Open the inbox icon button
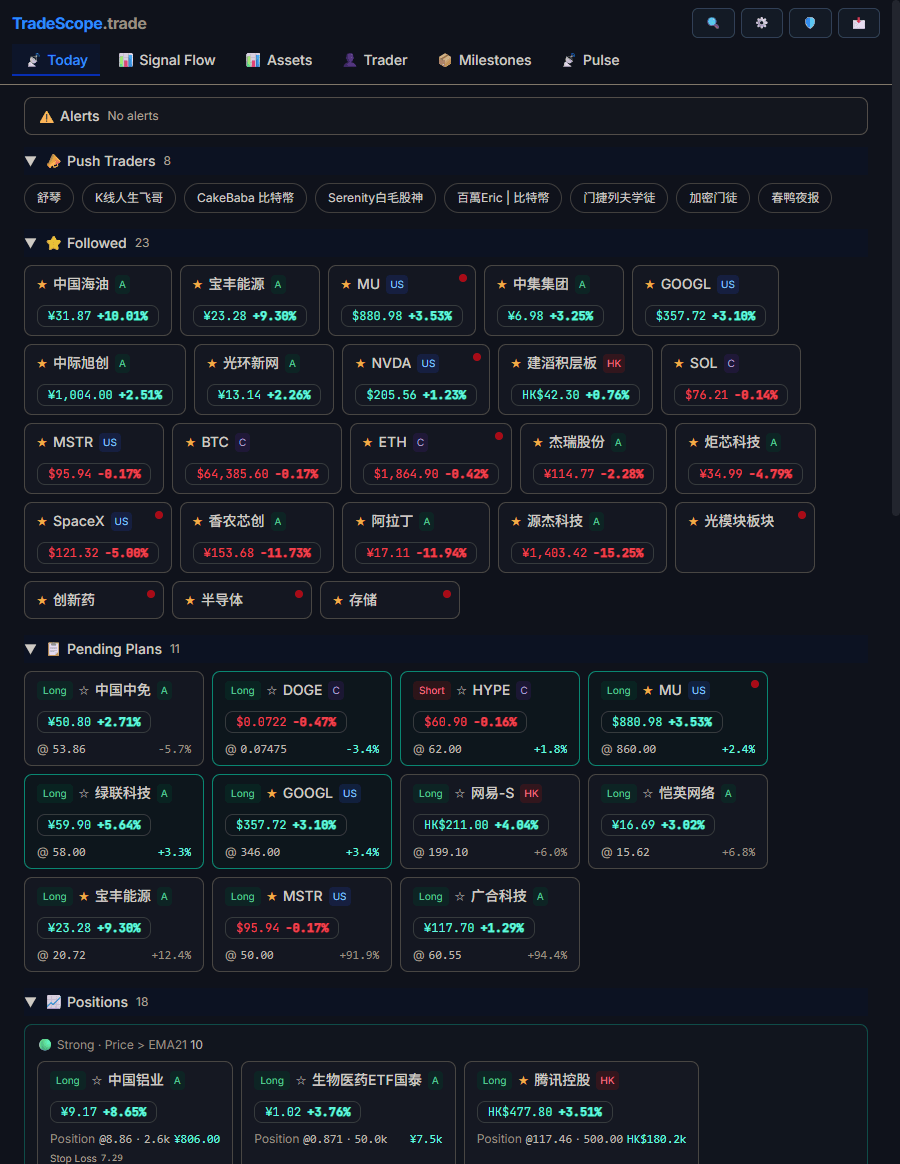The width and height of the screenshot is (900, 1164). coord(859,23)
